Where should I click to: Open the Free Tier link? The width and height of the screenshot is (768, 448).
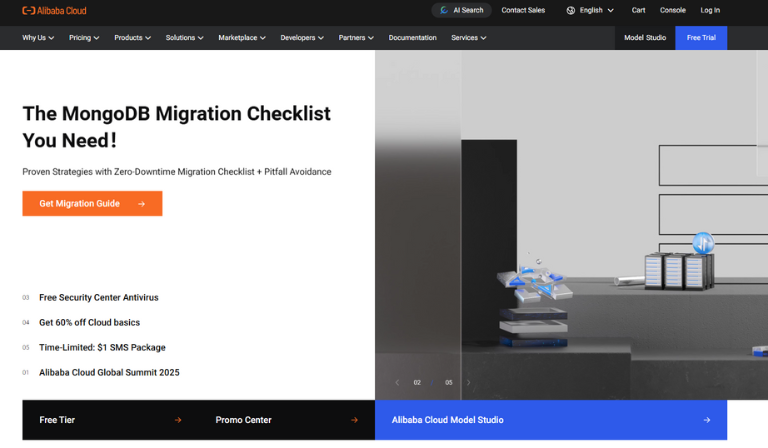tap(110, 420)
